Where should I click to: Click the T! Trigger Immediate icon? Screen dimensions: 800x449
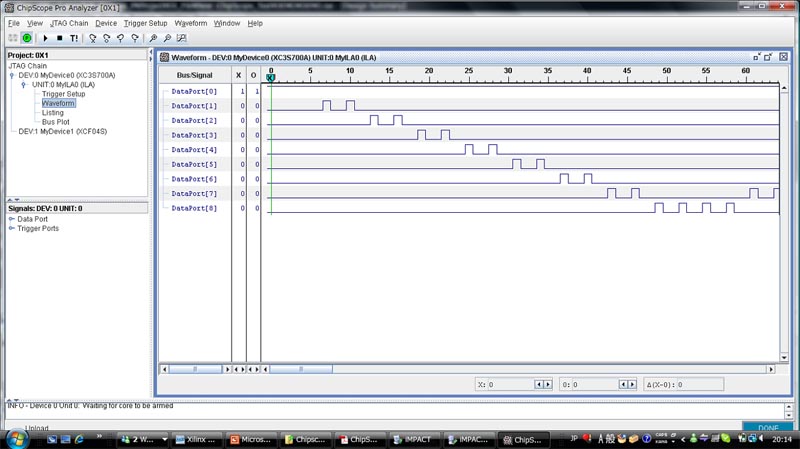point(74,38)
